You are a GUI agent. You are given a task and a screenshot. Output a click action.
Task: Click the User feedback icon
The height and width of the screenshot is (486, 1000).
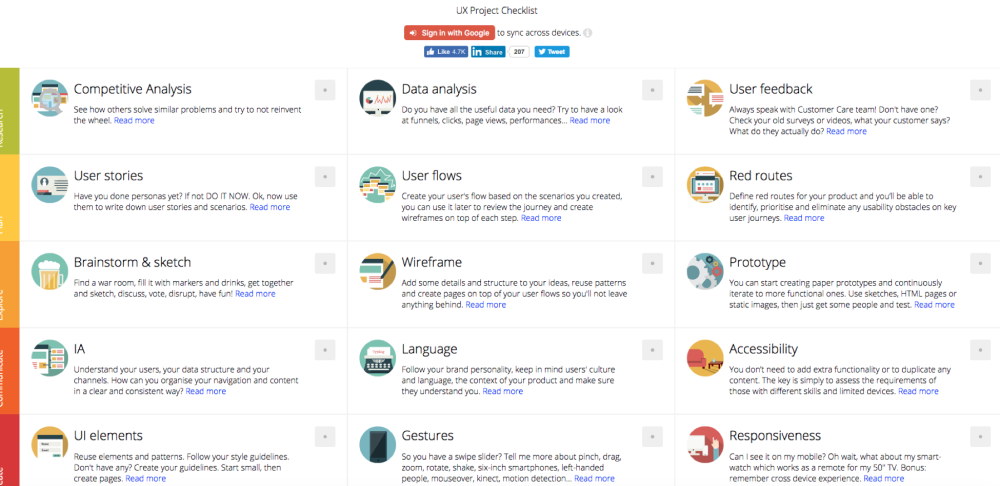coord(705,98)
